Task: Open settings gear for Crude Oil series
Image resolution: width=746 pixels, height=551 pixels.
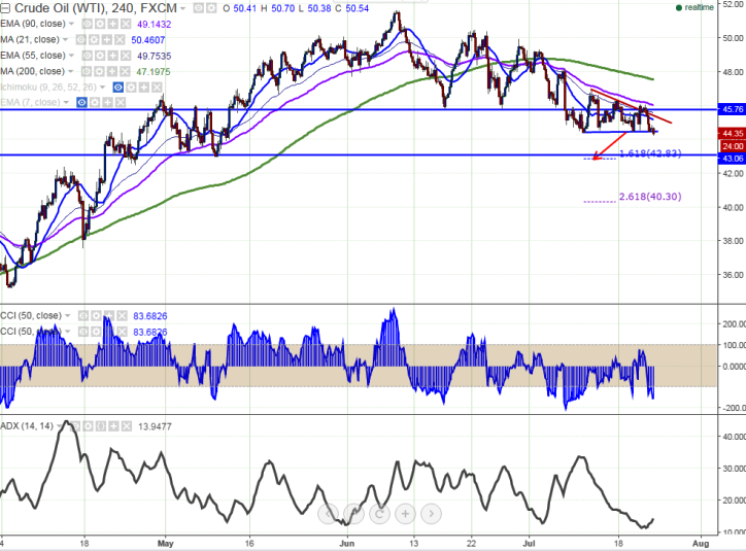Action: (x=211, y=8)
